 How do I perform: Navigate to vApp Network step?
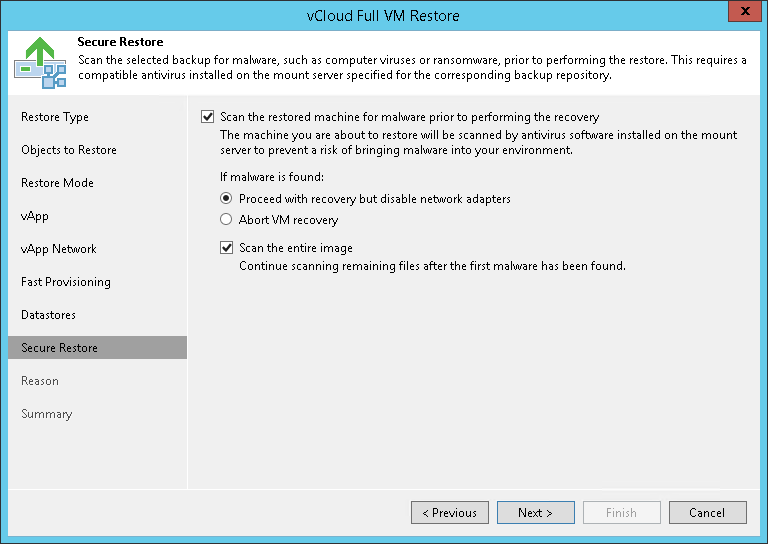coord(59,249)
